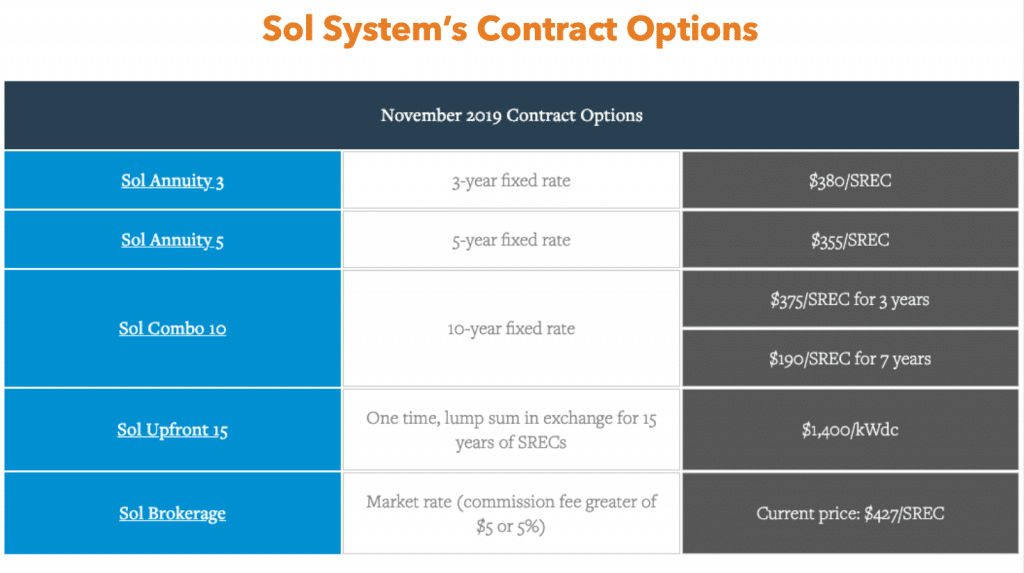Visit the Sol Brokerage link
The height and width of the screenshot is (573, 1024).
(172, 514)
